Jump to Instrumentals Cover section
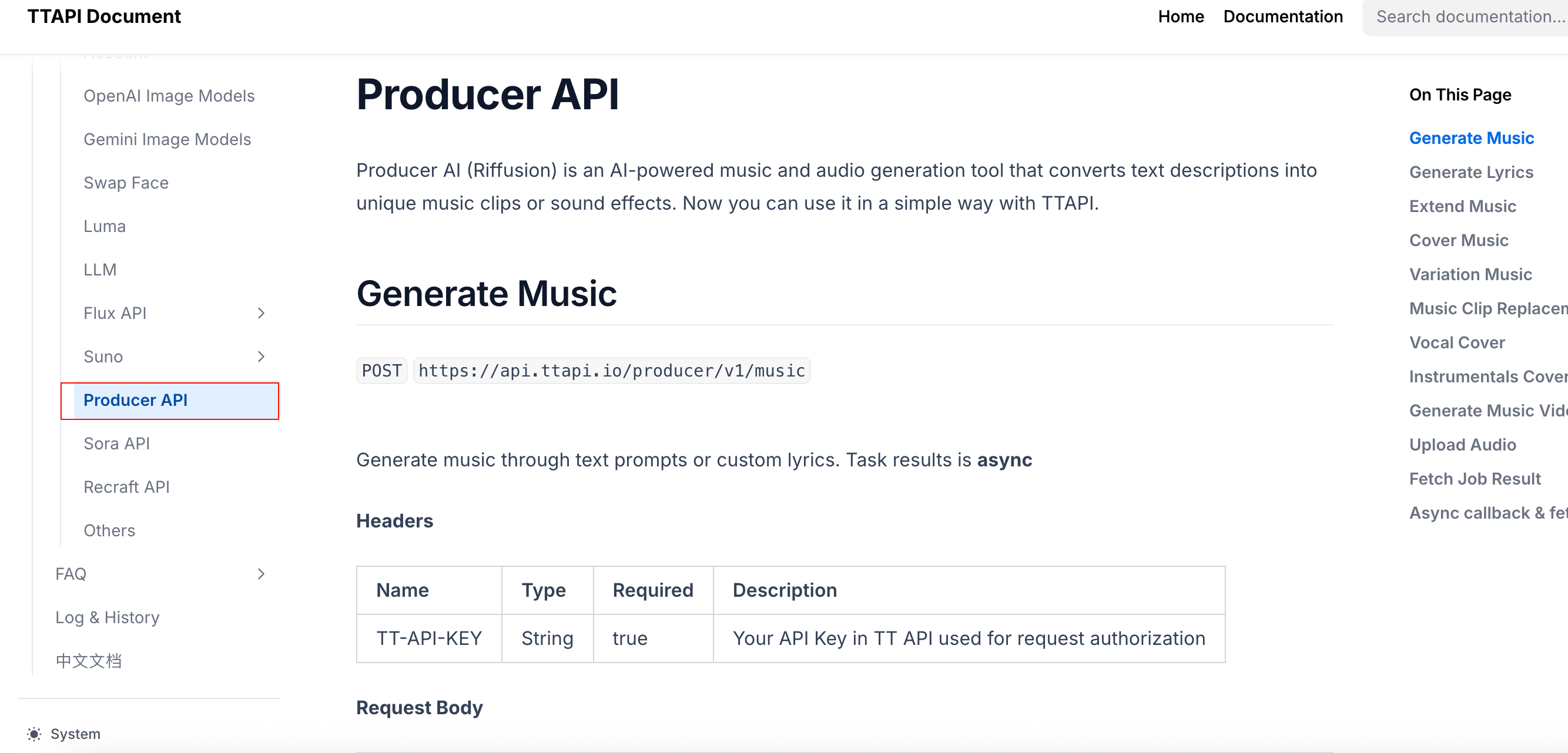The height and width of the screenshot is (753, 1568). pyautogui.click(x=1488, y=376)
